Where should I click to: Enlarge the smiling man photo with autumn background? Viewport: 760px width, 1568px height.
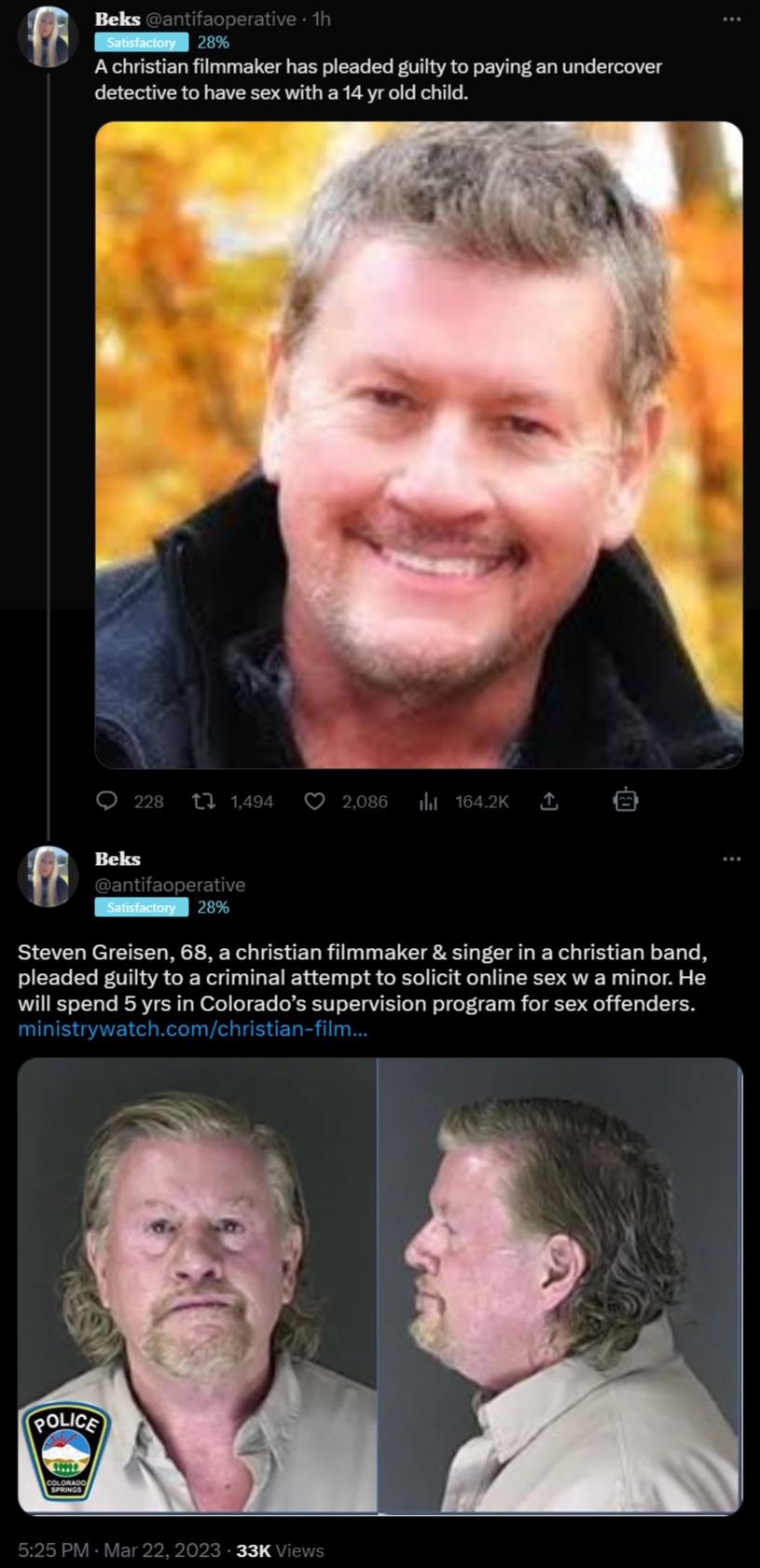tap(419, 444)
